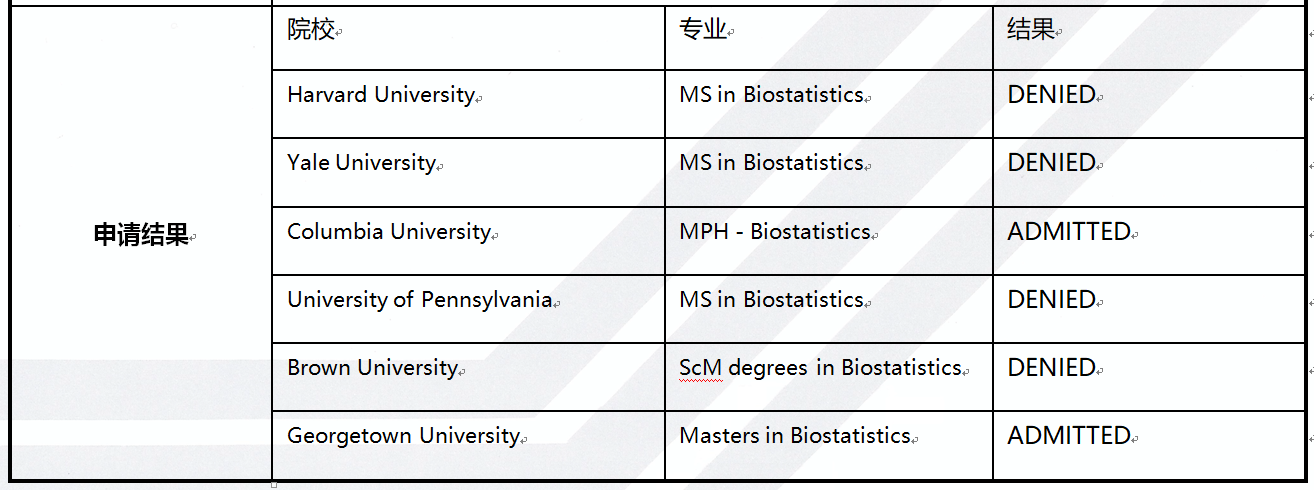This screenshot has width=1314, height=490.
Task: Select the 专业 column header
Action: coord(829,38)
